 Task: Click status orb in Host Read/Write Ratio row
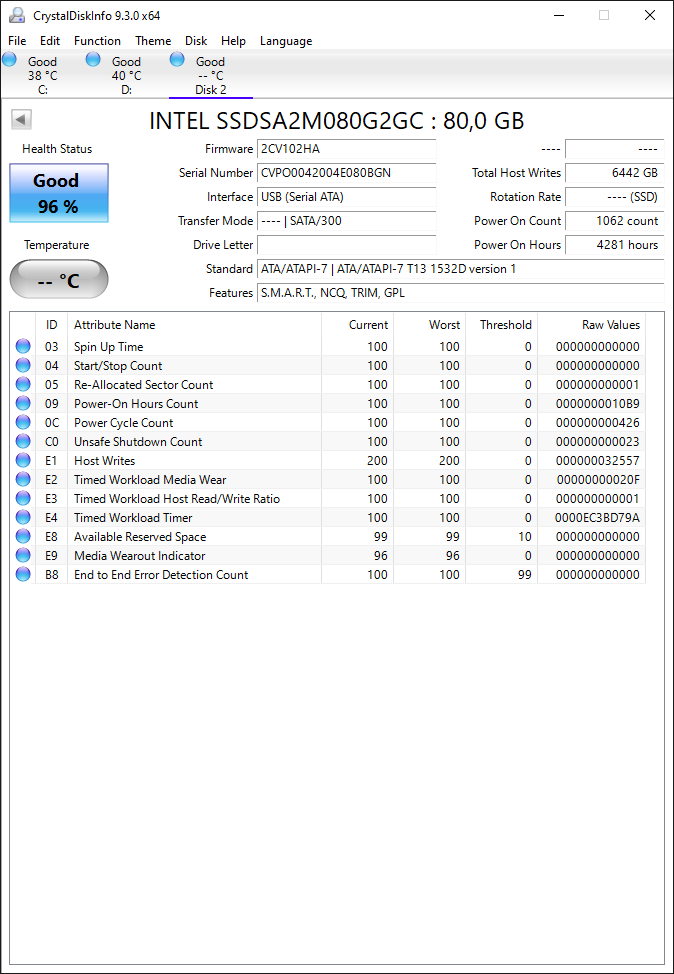coord(23,498)
